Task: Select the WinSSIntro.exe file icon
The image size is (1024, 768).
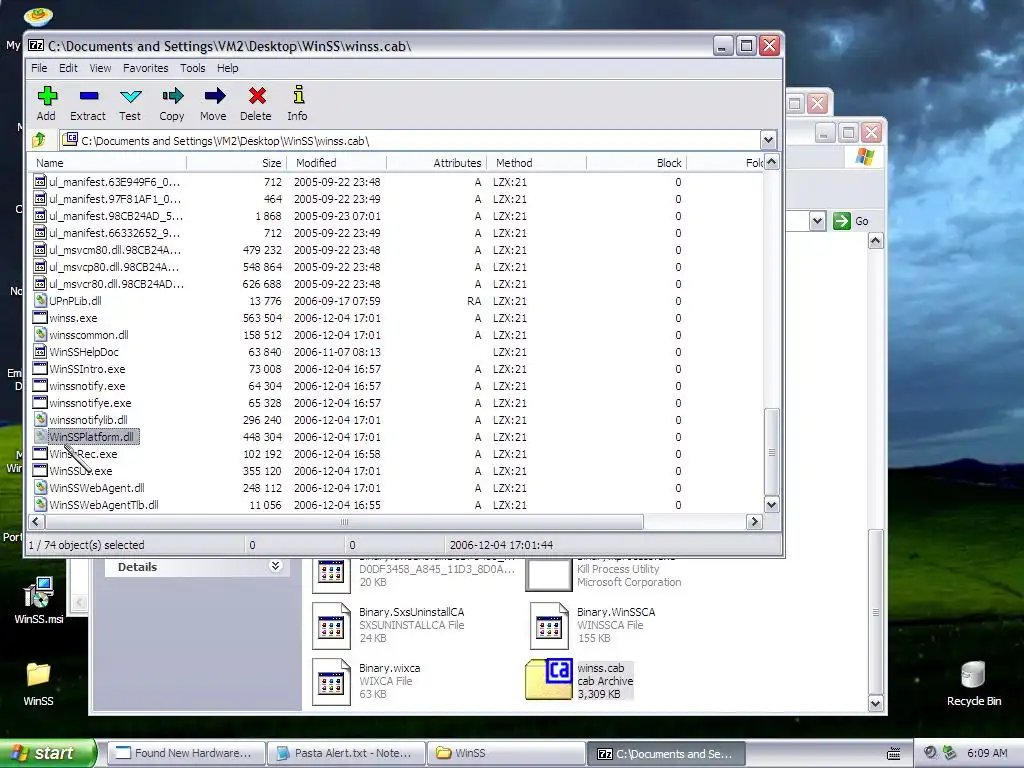Action: pos(40,369)
